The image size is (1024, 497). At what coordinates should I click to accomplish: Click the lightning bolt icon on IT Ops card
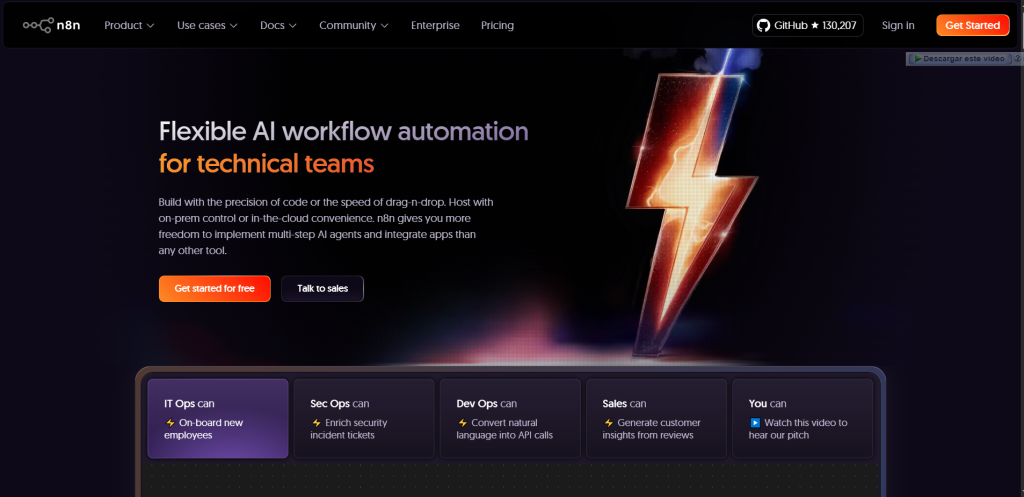170,423
